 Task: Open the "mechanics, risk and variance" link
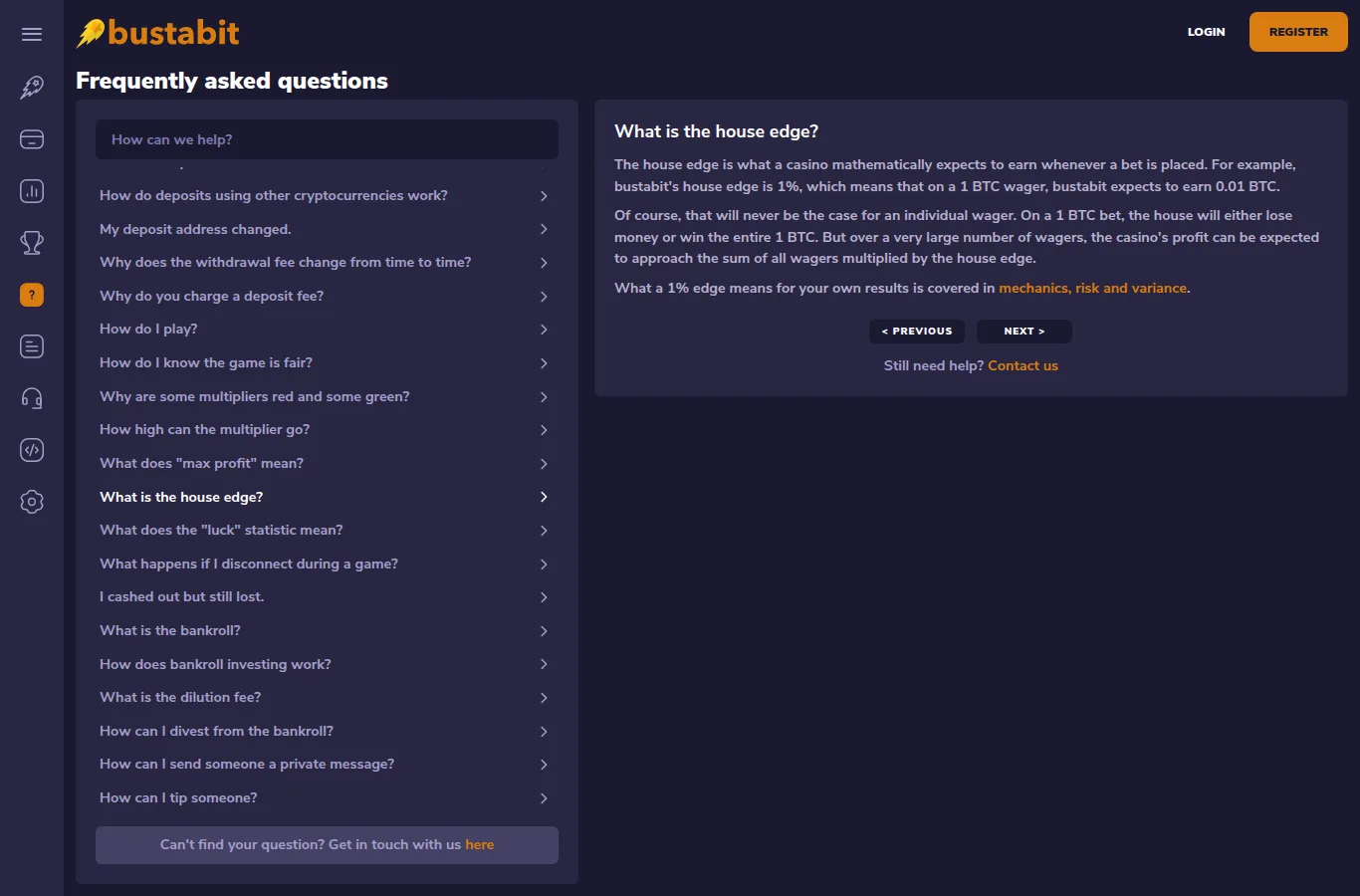click(x=1093, y=289)
